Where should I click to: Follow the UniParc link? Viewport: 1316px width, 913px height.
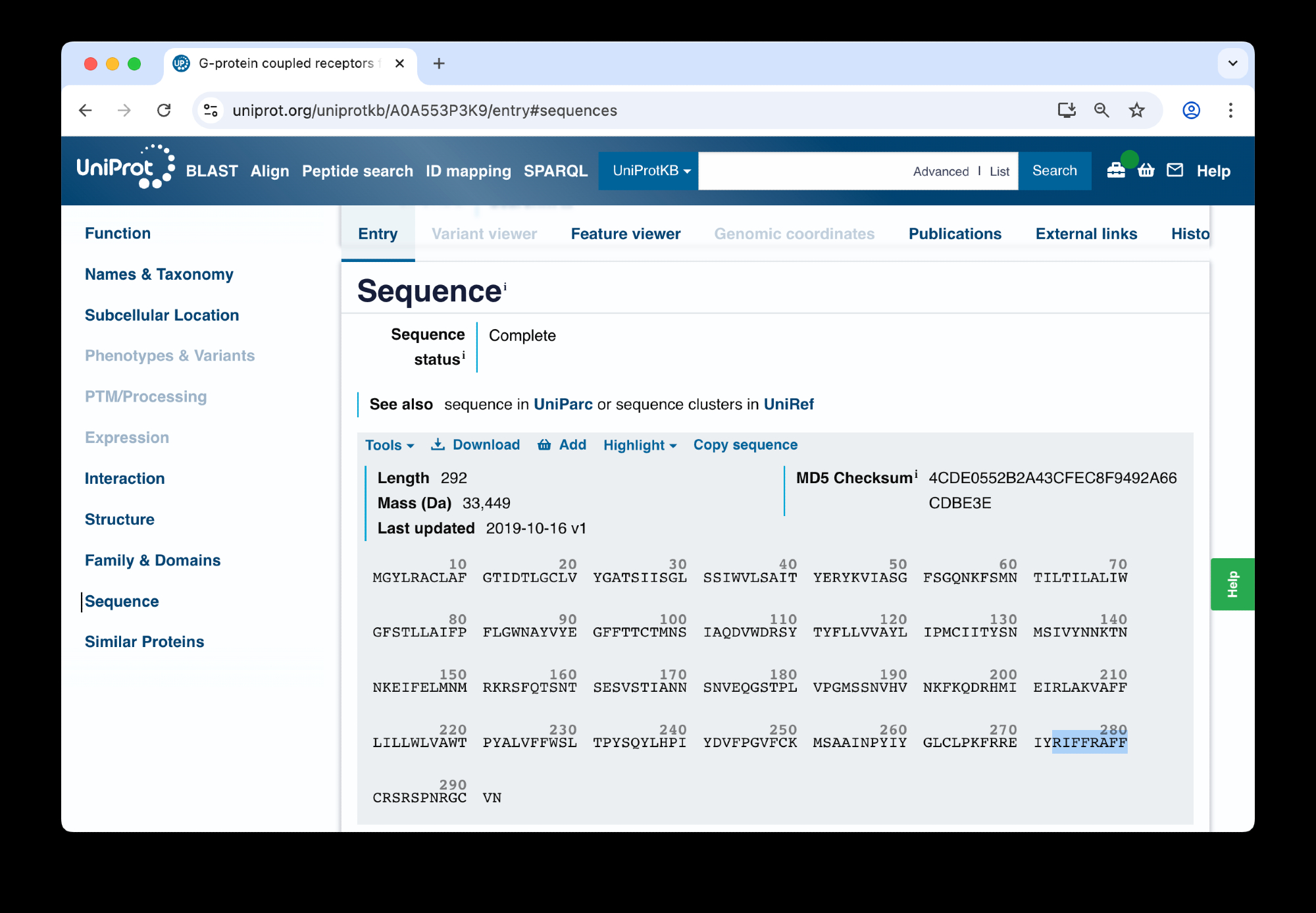[563, 404]
